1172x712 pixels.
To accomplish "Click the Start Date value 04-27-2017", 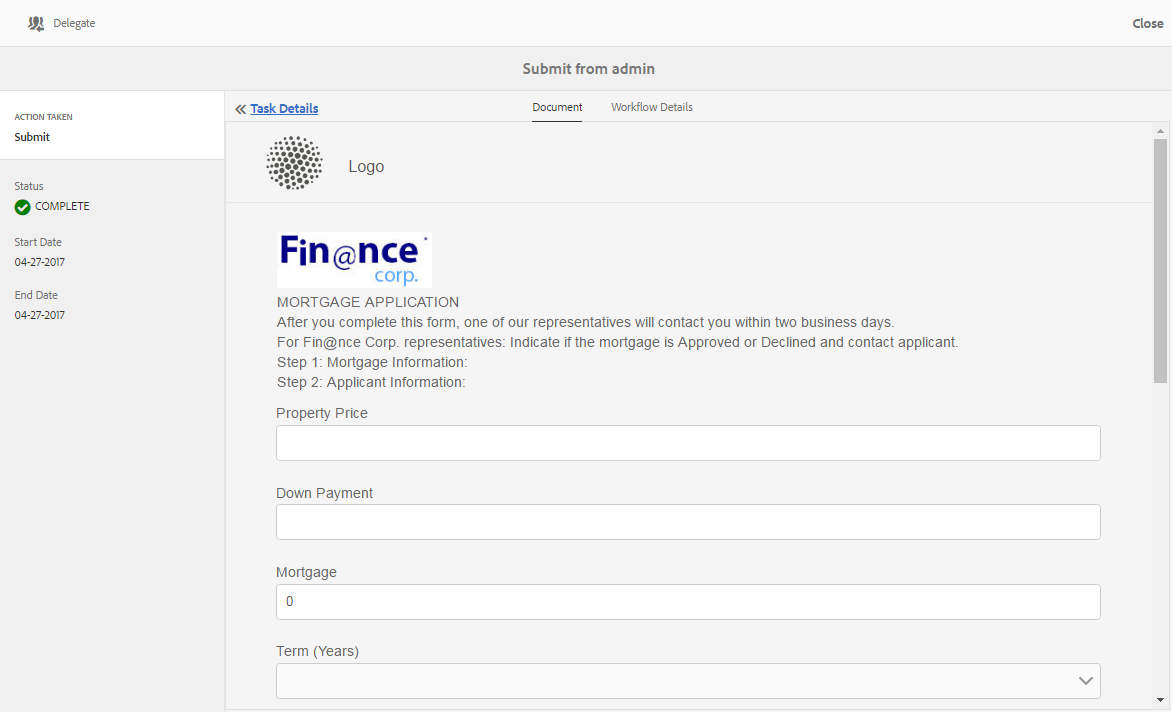I will [x=40, y=262].
